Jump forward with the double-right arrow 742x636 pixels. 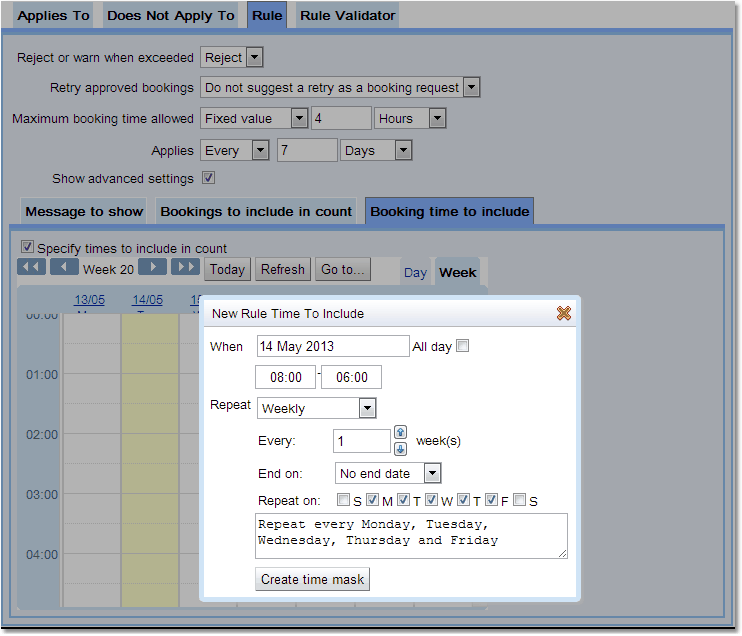click(x=185, y=268)
